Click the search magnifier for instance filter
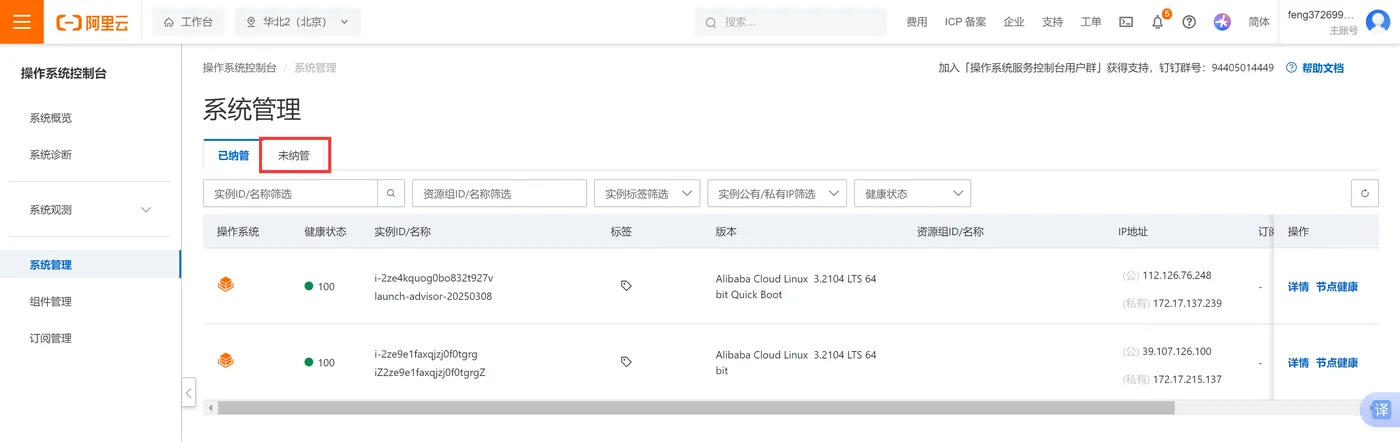 391,193
